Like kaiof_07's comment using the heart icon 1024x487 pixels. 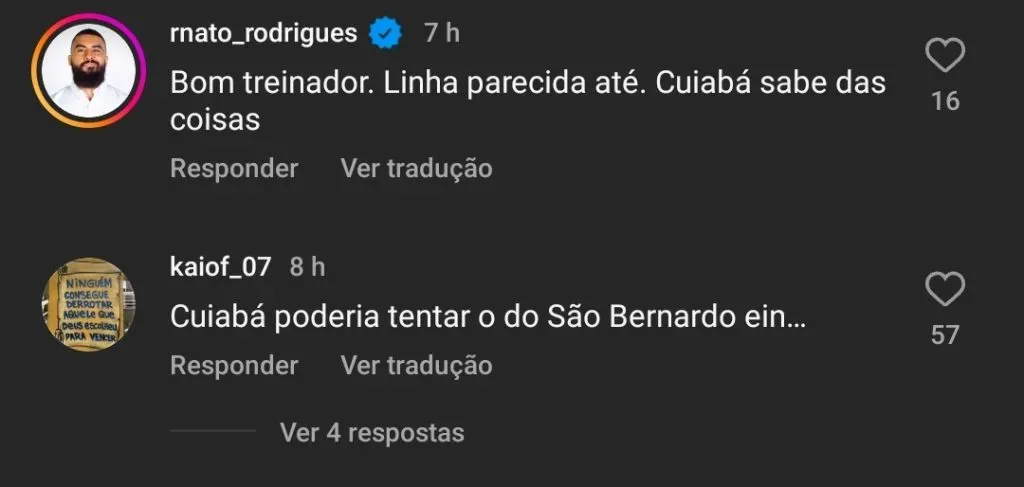coord(944,290)
